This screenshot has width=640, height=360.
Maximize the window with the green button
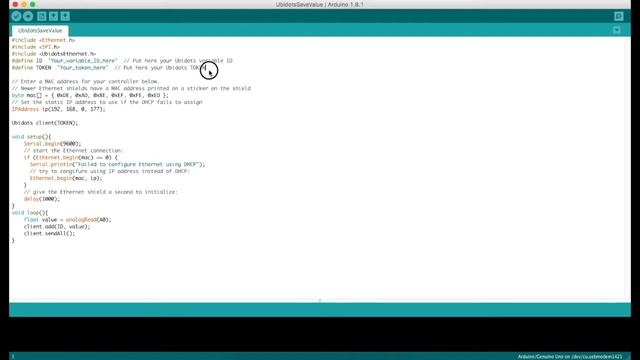[33, 4]
